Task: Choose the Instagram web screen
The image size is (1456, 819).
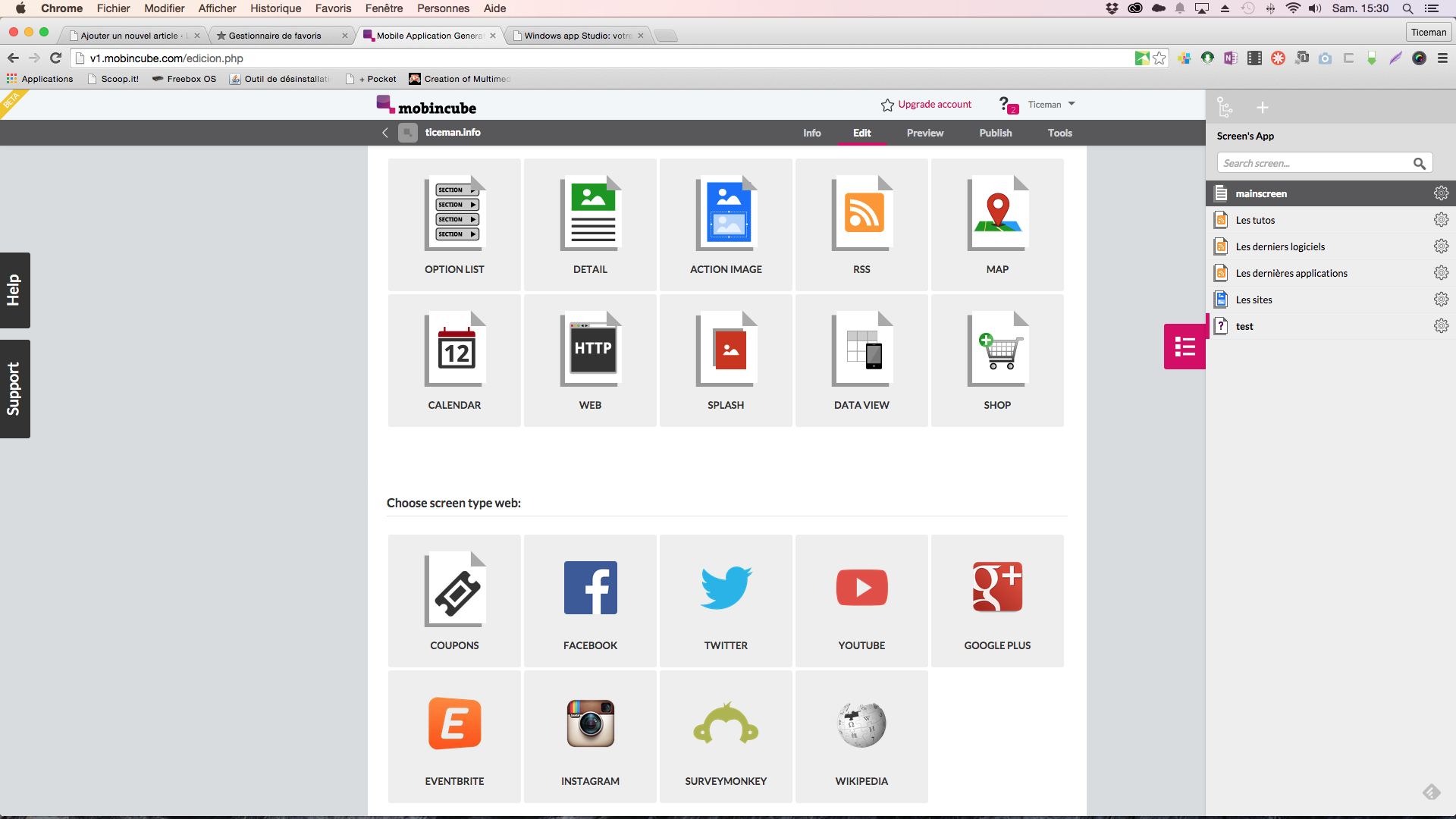Action: pos(590,736)
